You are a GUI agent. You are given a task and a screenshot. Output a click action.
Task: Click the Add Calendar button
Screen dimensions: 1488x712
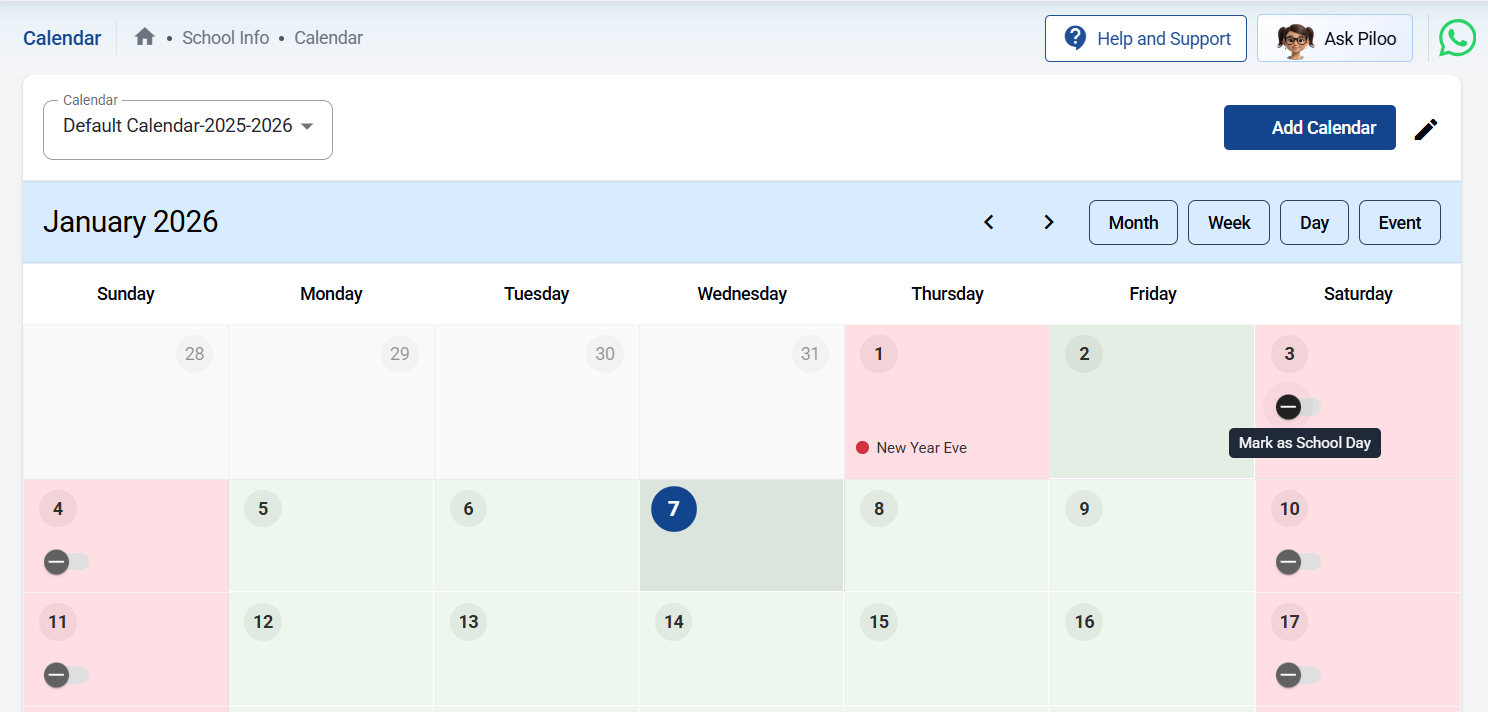[1309, 128]
